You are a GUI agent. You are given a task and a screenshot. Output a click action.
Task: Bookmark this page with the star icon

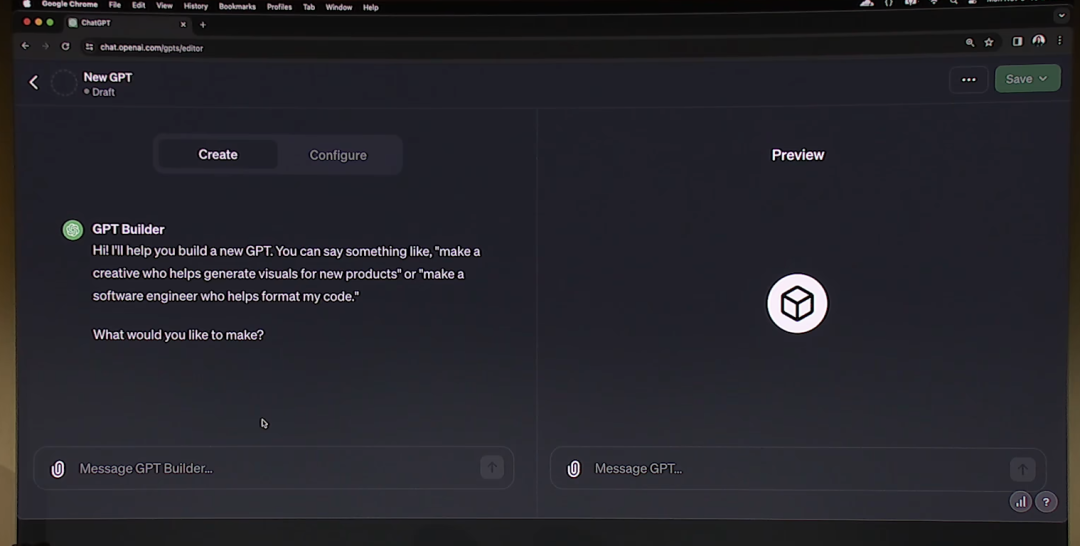click(989, 43)
